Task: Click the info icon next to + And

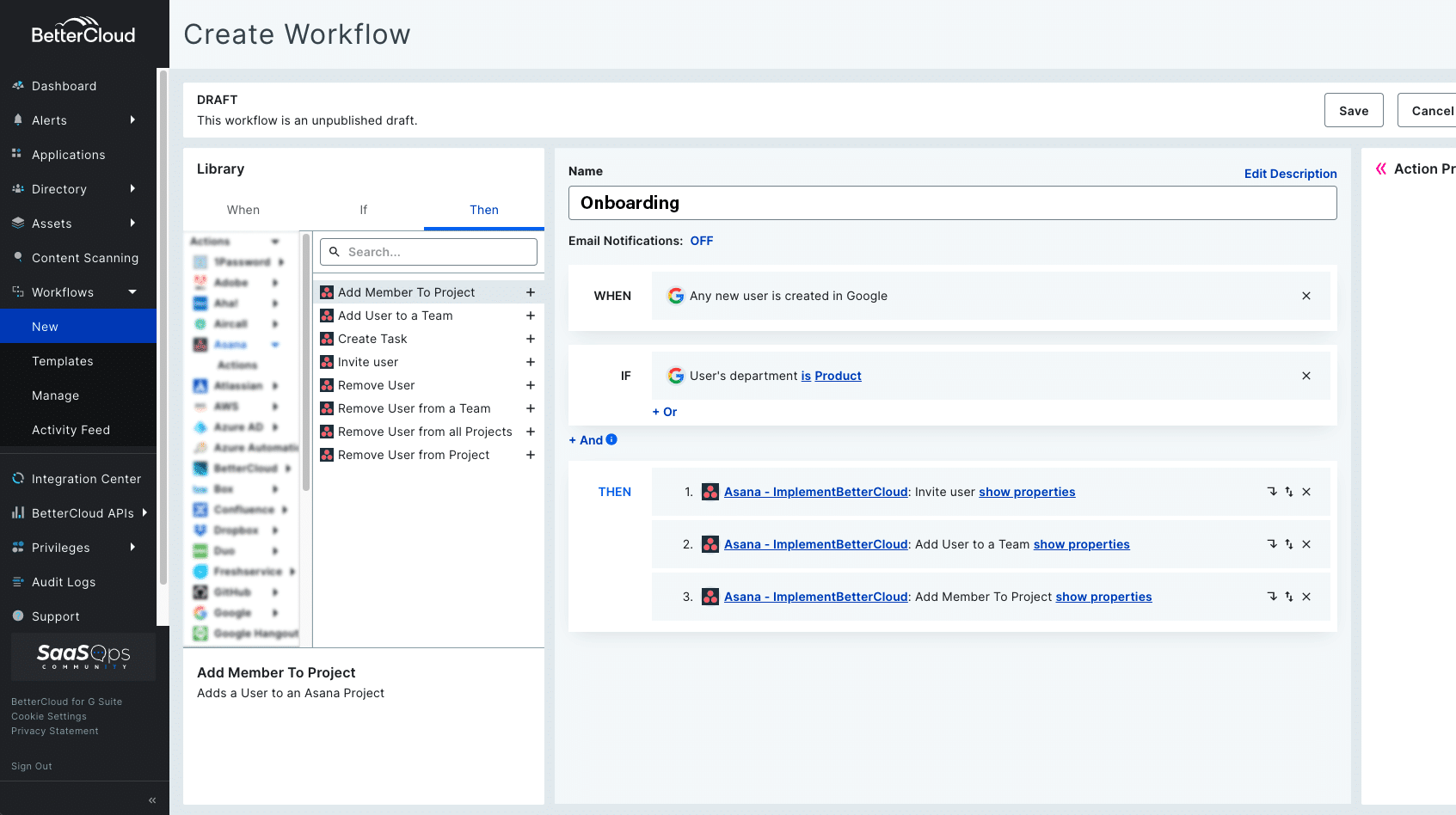Action: click(x=611, y=439)
